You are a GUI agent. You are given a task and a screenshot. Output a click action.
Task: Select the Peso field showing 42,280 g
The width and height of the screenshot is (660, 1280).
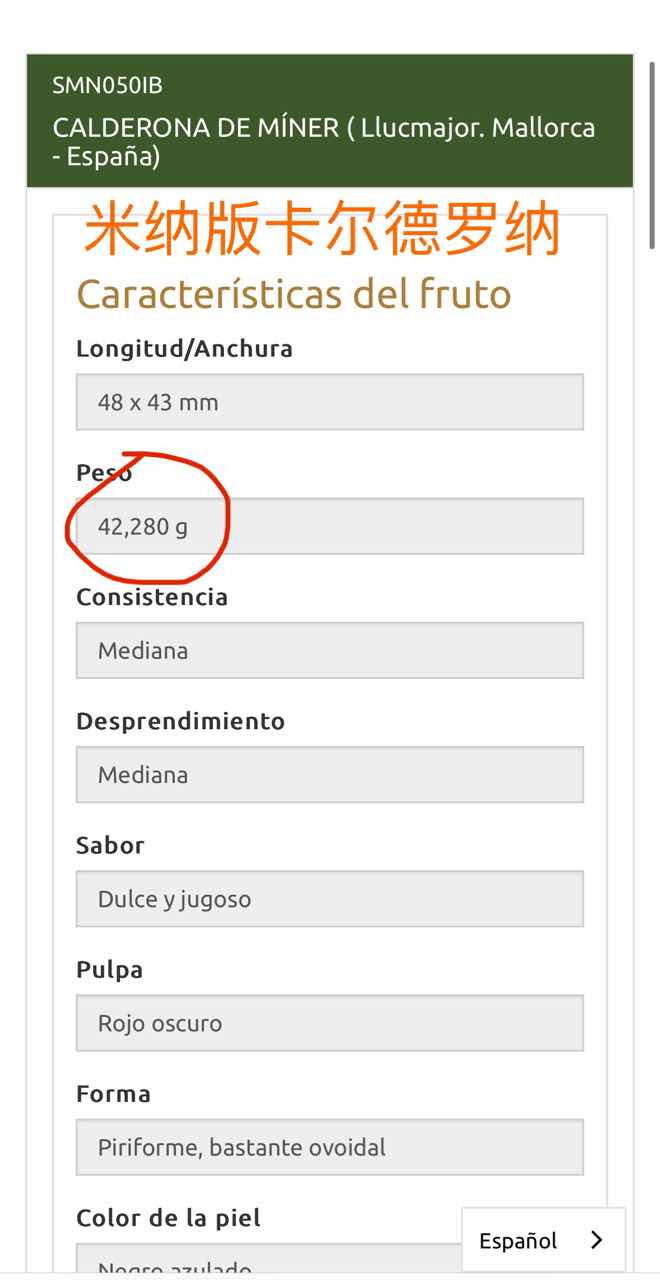[x=330, y=526]
